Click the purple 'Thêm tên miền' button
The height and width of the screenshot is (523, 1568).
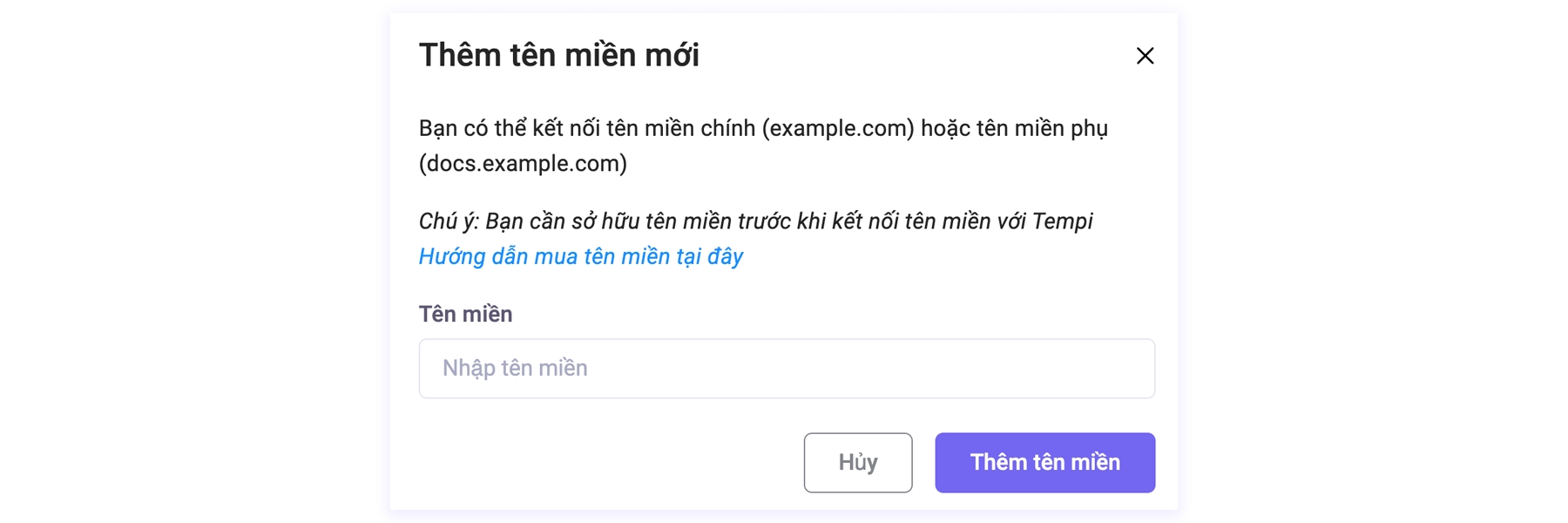[x=1044, y=463]
